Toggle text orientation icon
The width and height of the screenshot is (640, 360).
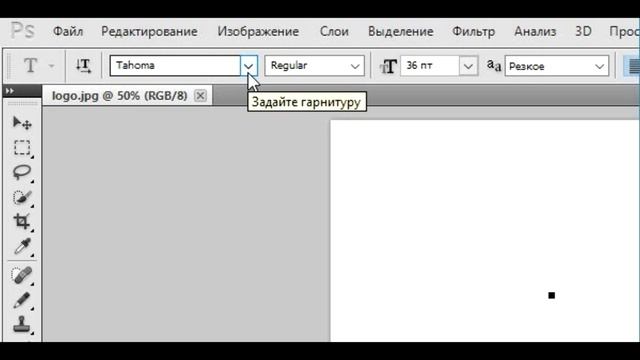click(83, 65)
